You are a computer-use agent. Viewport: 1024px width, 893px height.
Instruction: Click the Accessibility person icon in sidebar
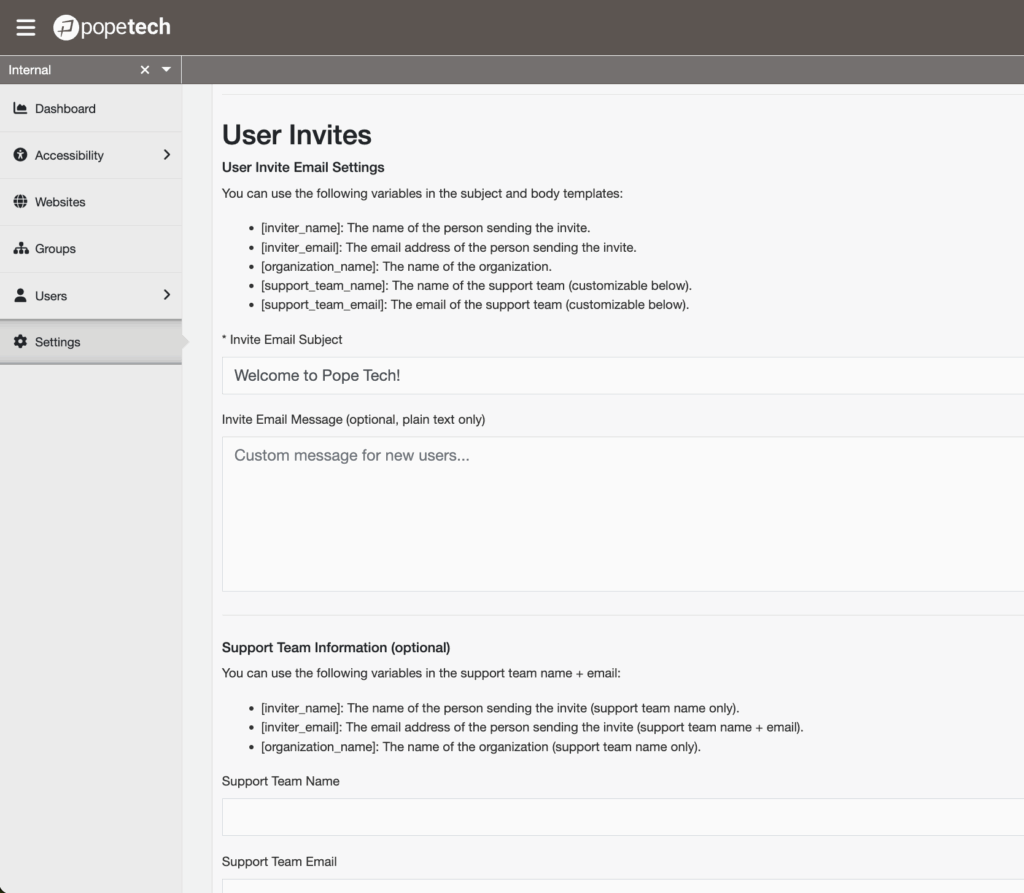point(20,155)
